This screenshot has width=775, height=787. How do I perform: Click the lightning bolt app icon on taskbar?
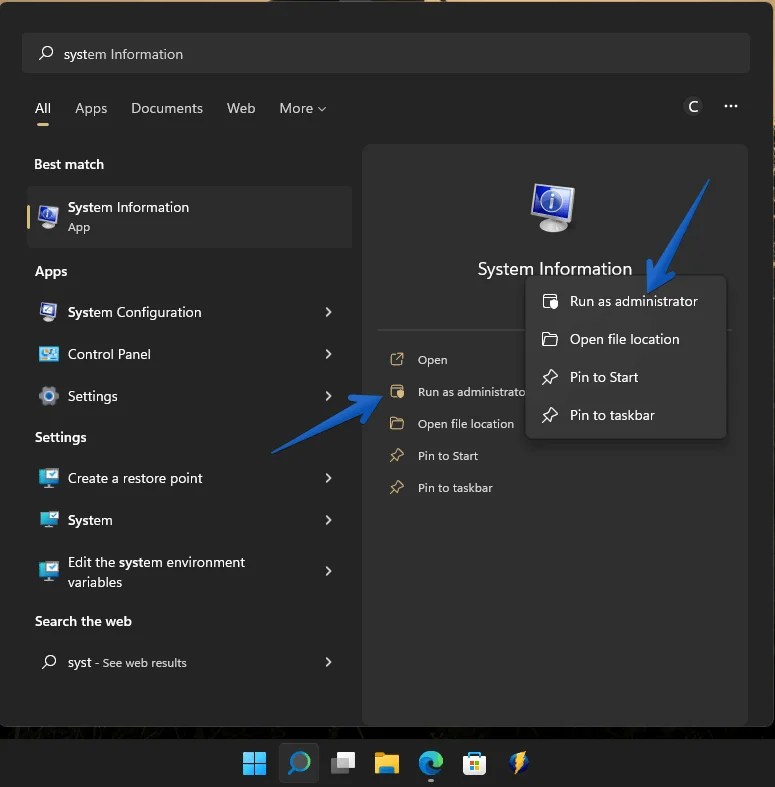pos(519,763)
